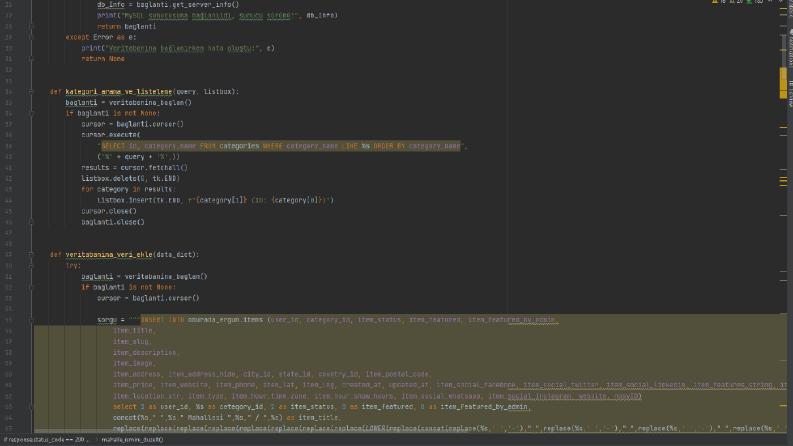Click the 'item_slug,' line in query
The image size is (793, 446).
pyautogui.click(x=133, y=342)
